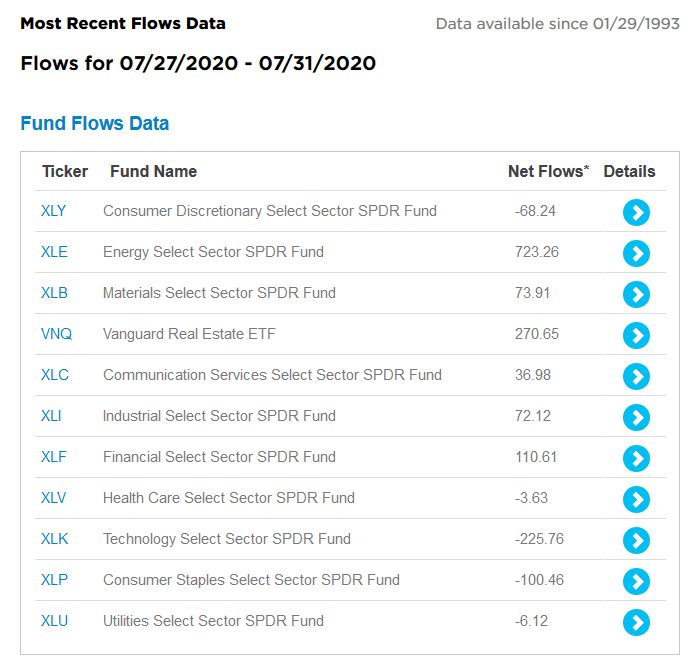This screenshot has height=658, width=700.
Task: Open details arrow for XLU Utilities fund
Action: 636,622
